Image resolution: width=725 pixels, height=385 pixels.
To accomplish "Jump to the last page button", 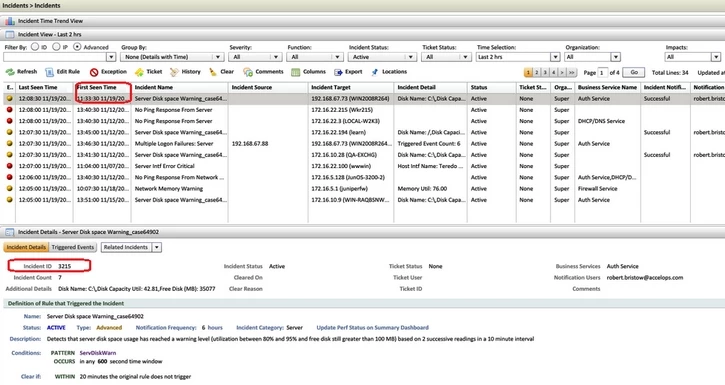I will (x=571, y=73).
